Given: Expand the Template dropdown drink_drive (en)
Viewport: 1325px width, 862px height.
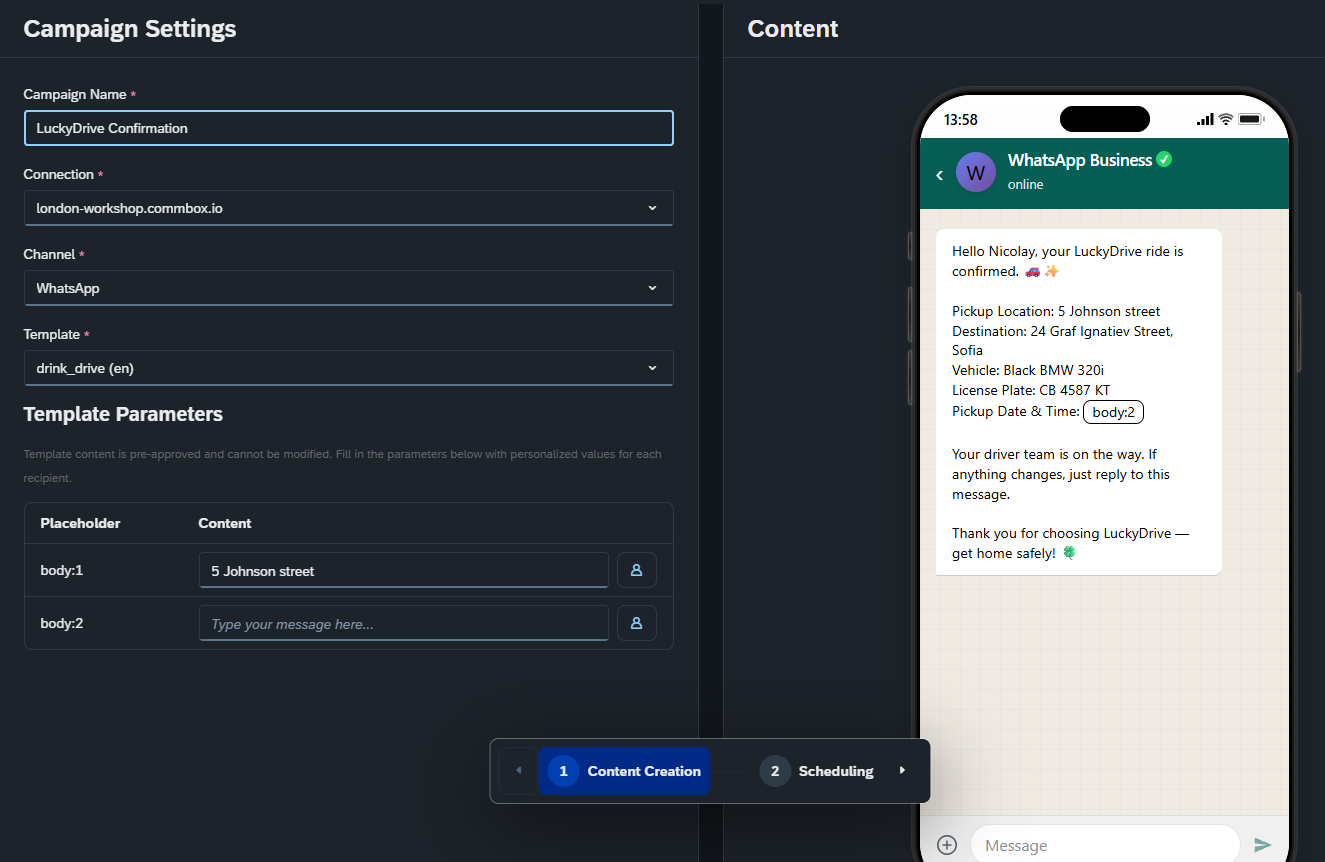Looking at the screenshot, I should (x=348, y=368).
